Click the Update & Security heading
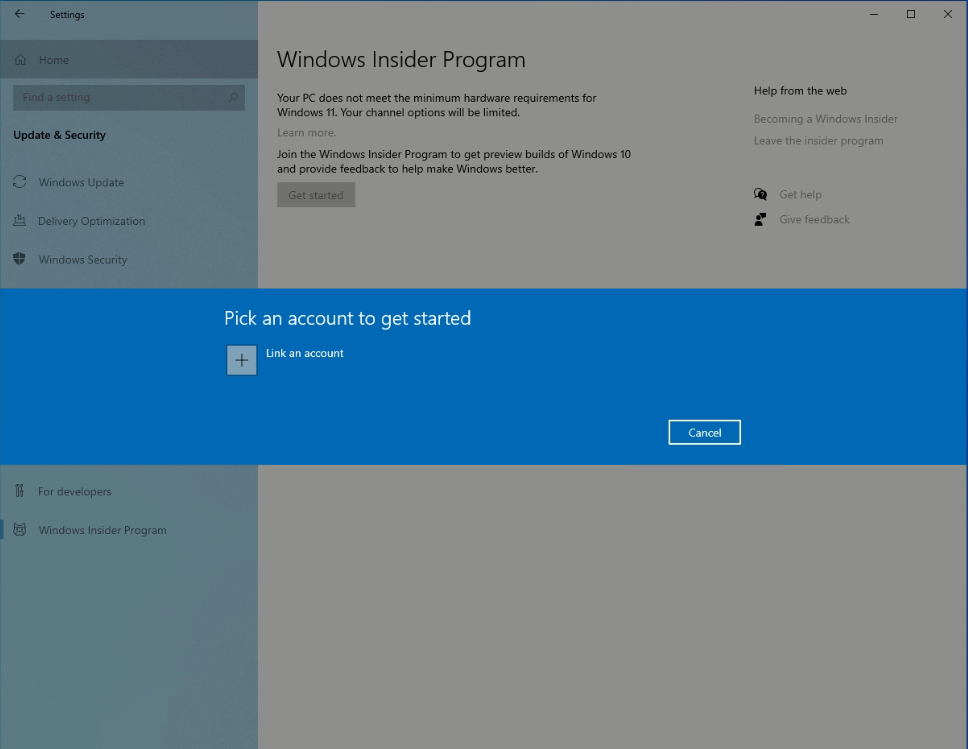Viewport: 968px width, 749px height. pyautogui.click(x=59, y=135)
